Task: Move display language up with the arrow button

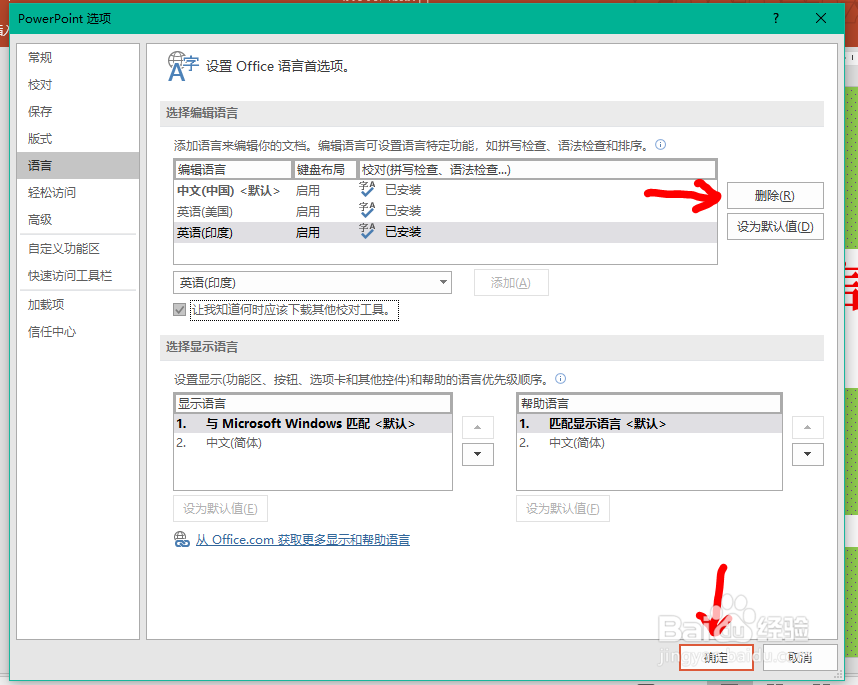Action: point(477,426)
